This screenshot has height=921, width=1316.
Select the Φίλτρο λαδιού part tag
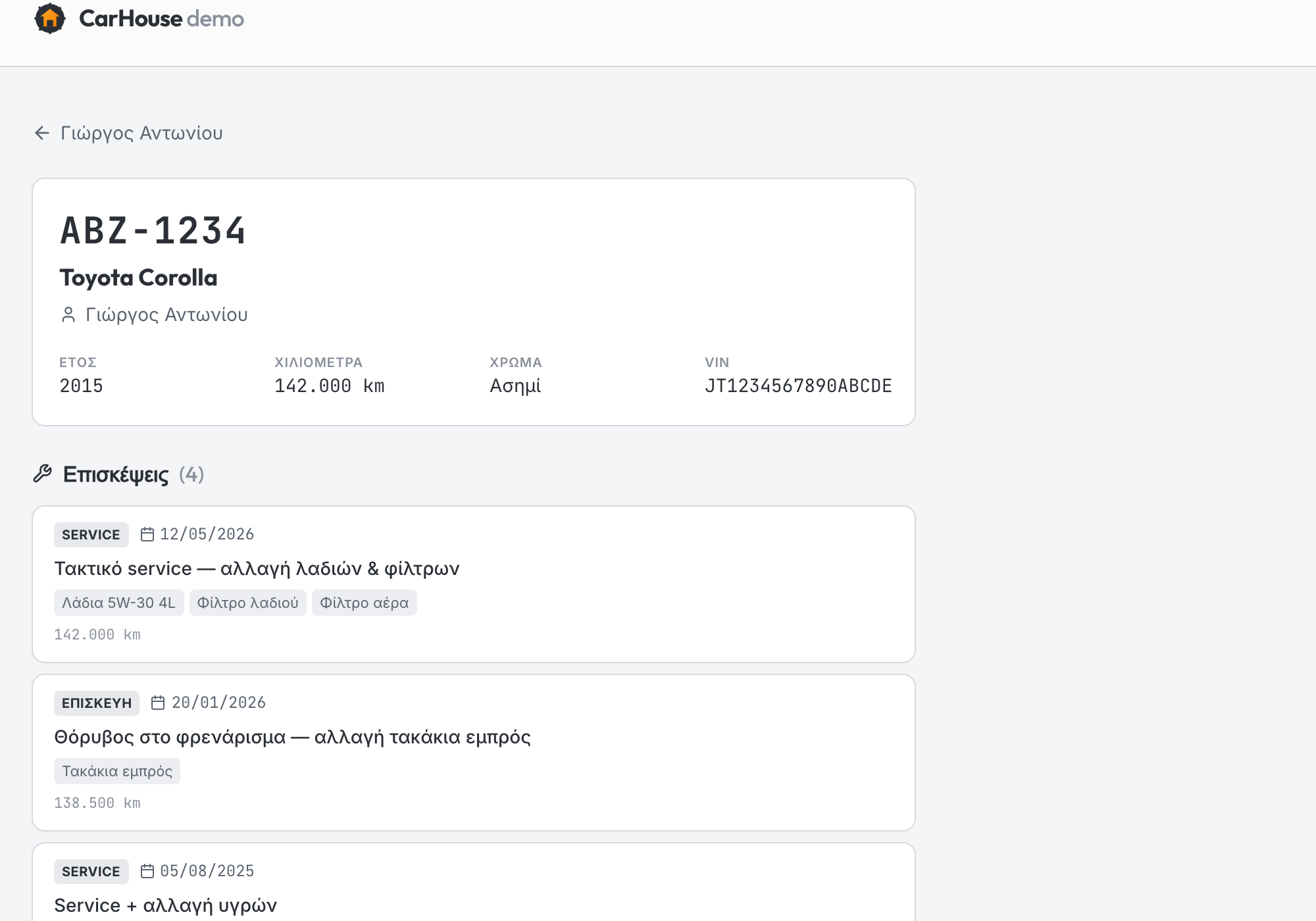248,603
